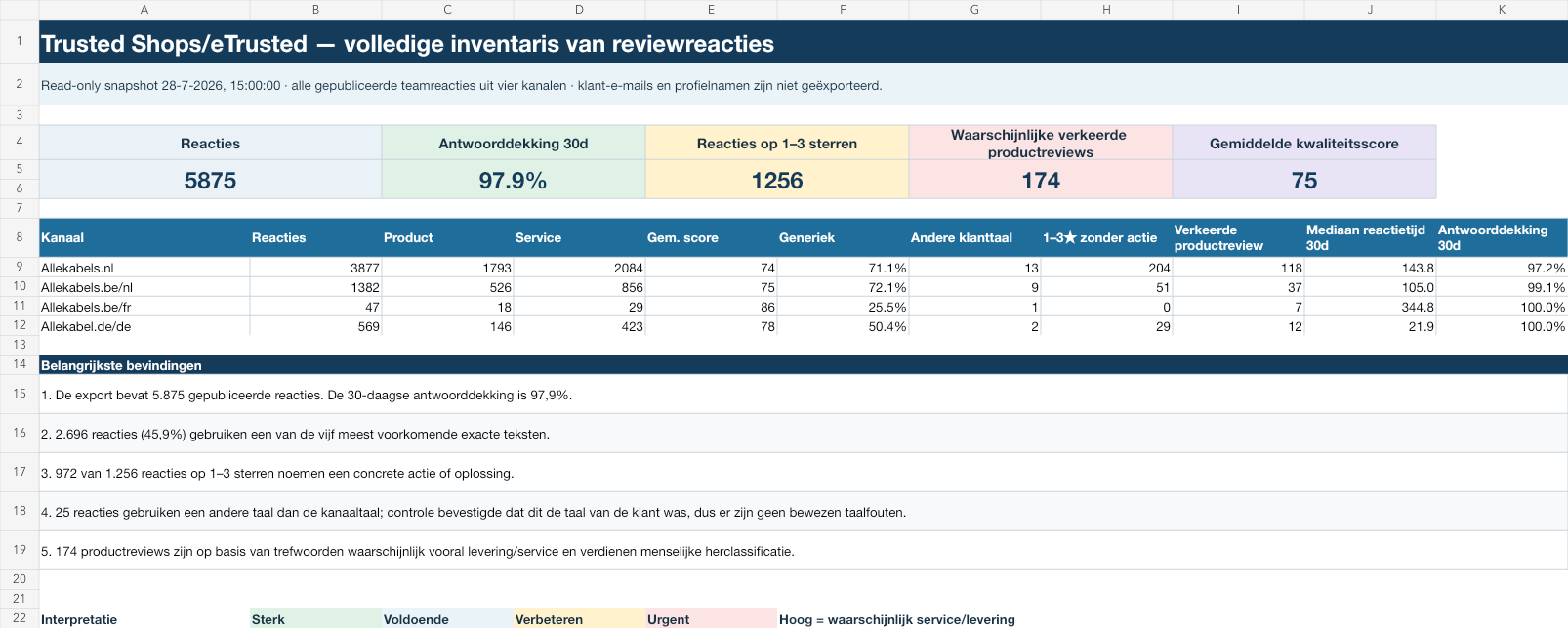Click the 'Interpretatie' cell

click(144, 618)
